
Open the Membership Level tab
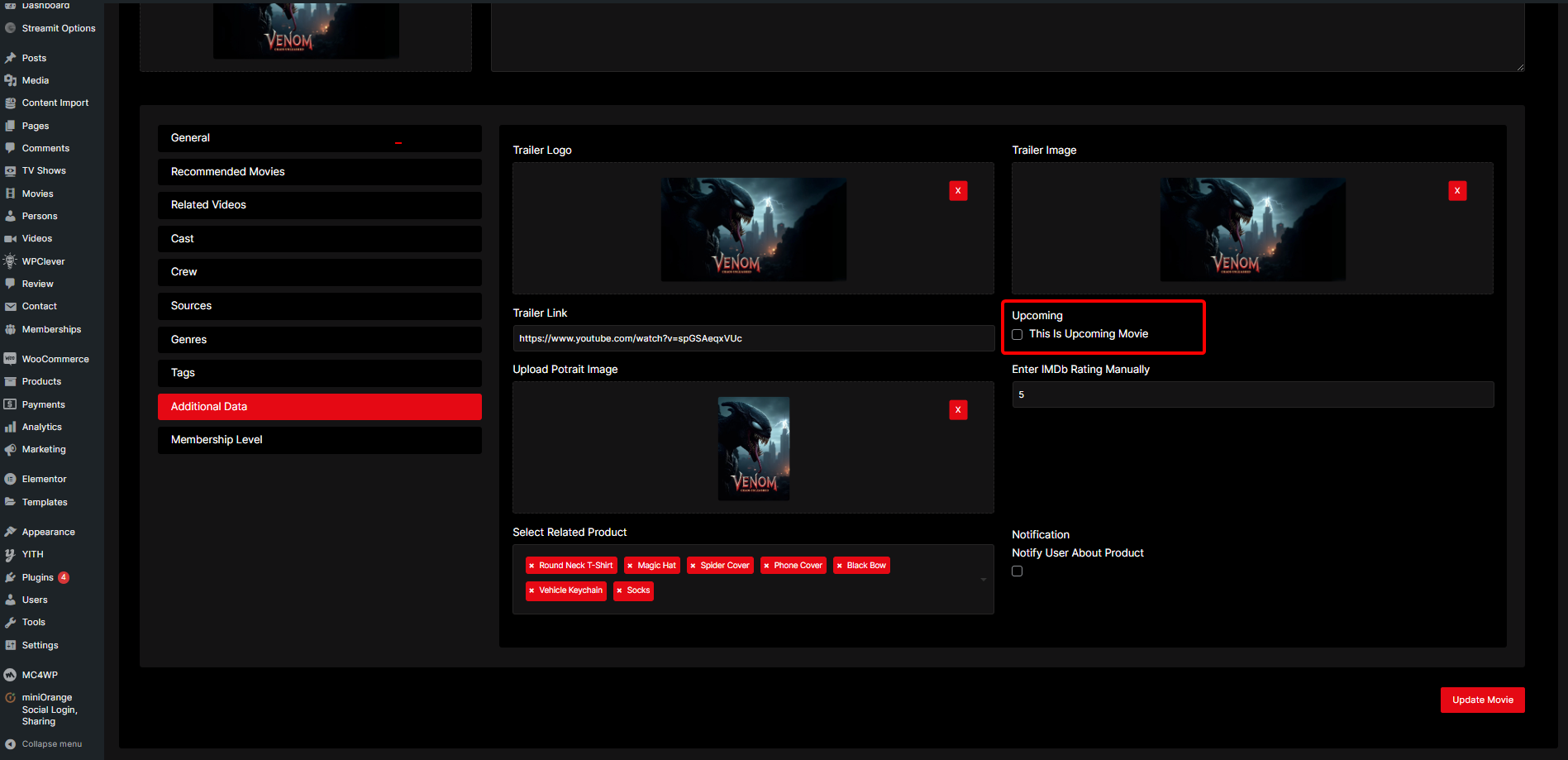(320, 440)
